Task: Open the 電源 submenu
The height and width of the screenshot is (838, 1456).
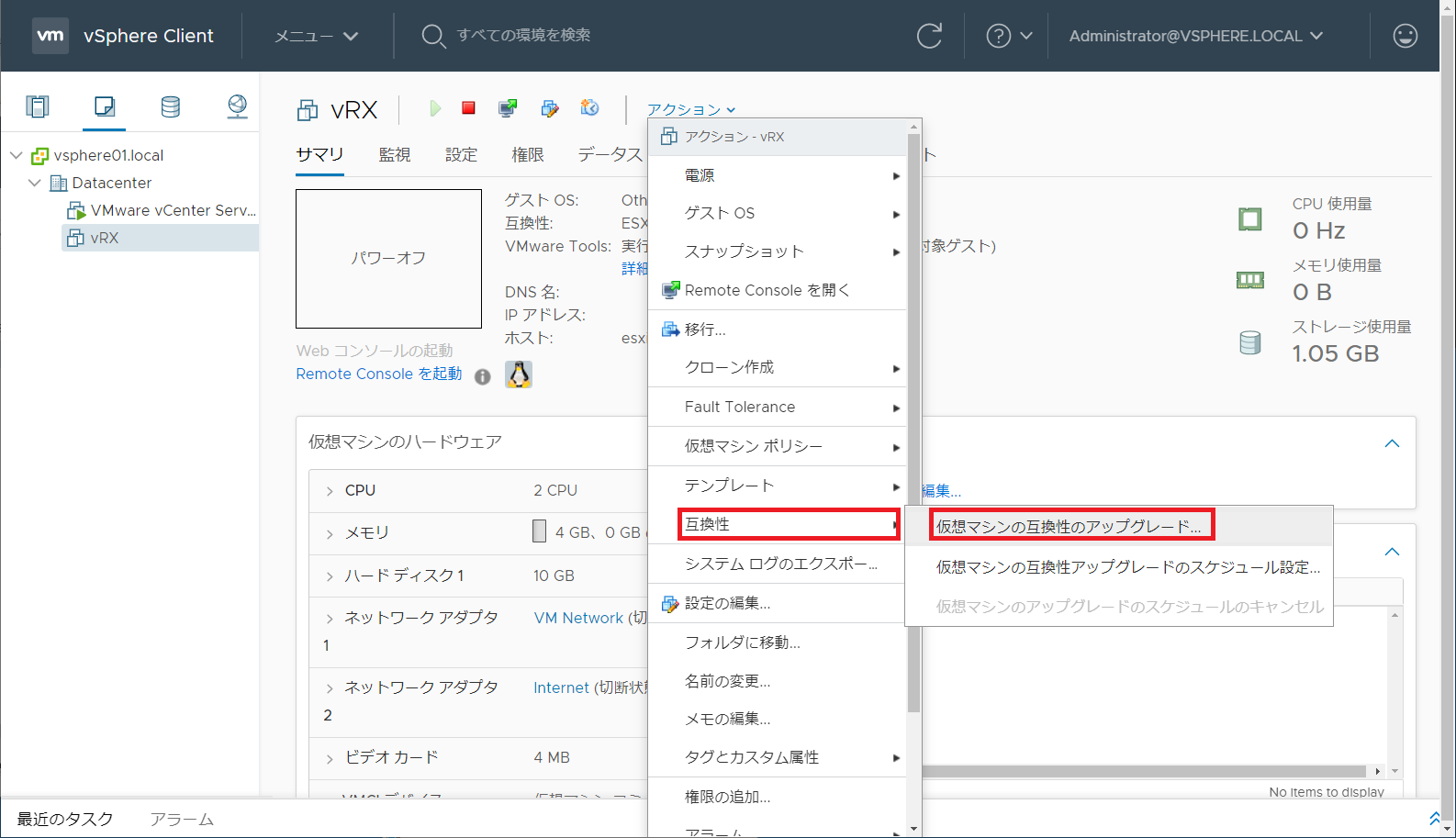Action: click(778, 174)
